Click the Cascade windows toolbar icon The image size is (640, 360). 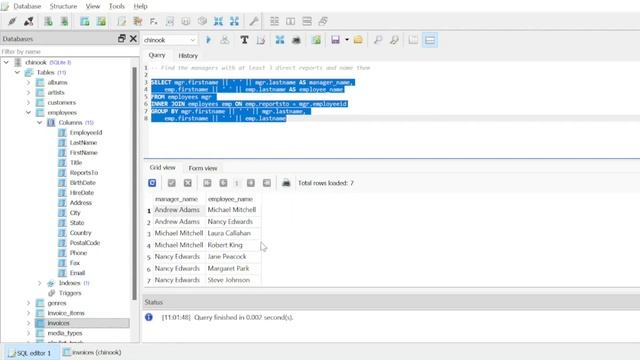coord(323,21)
